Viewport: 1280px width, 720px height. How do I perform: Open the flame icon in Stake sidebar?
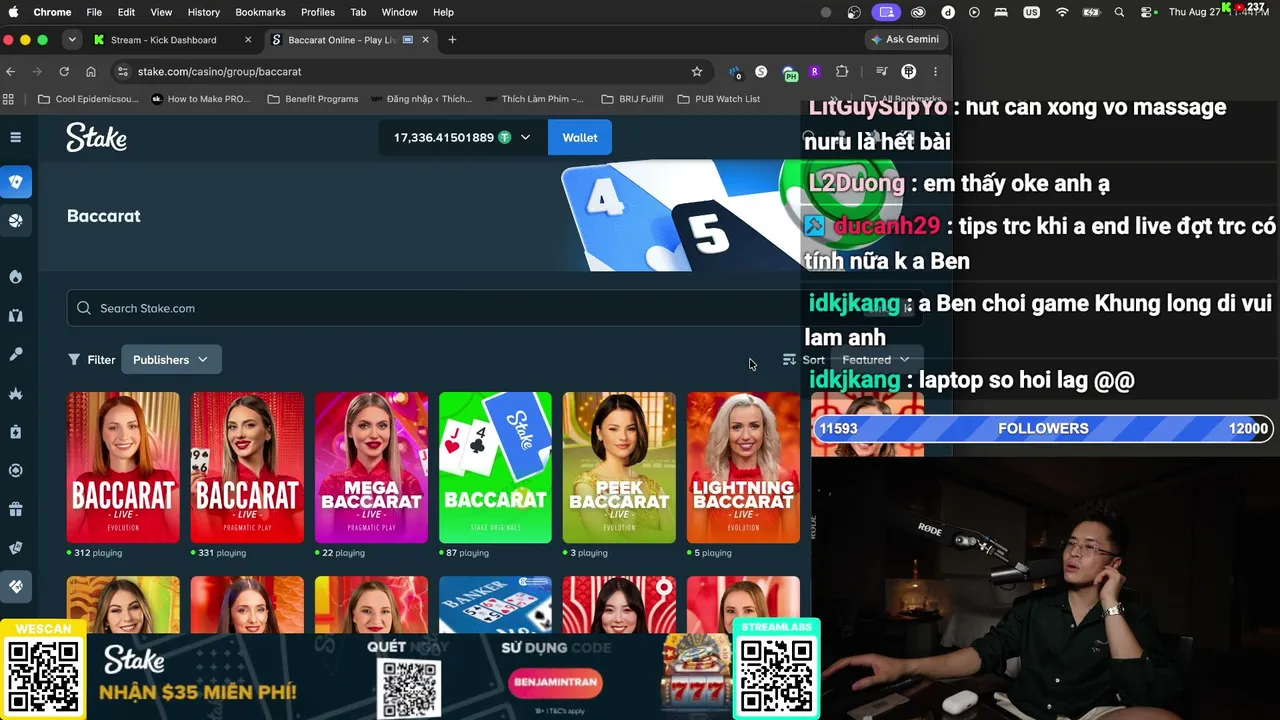[16, 277]
